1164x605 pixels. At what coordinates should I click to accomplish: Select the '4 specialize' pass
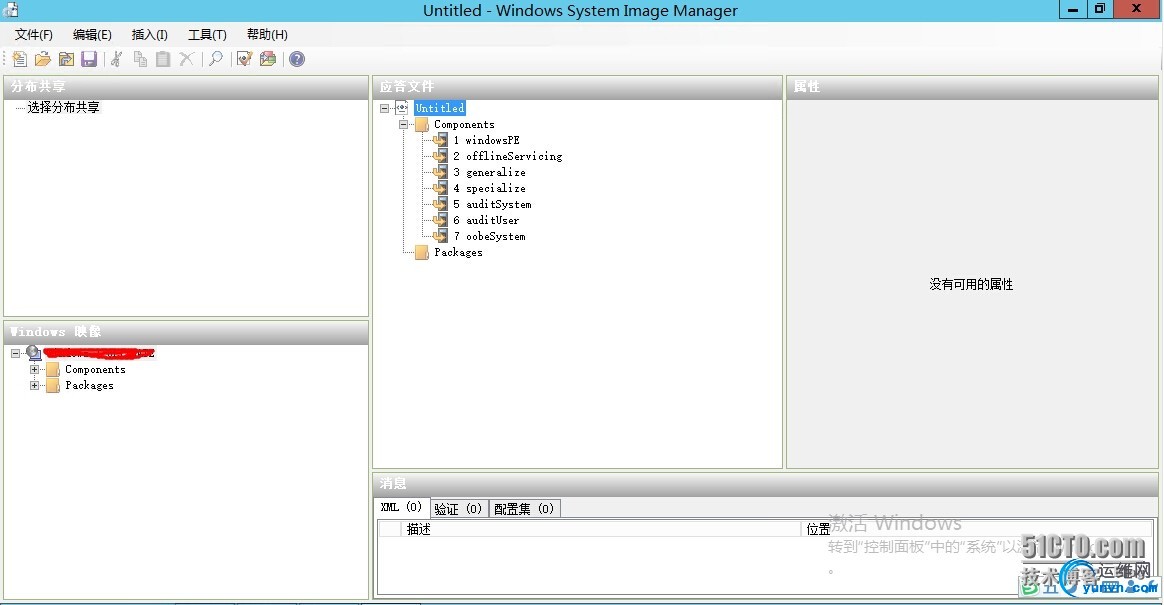(x=489, y=189)
